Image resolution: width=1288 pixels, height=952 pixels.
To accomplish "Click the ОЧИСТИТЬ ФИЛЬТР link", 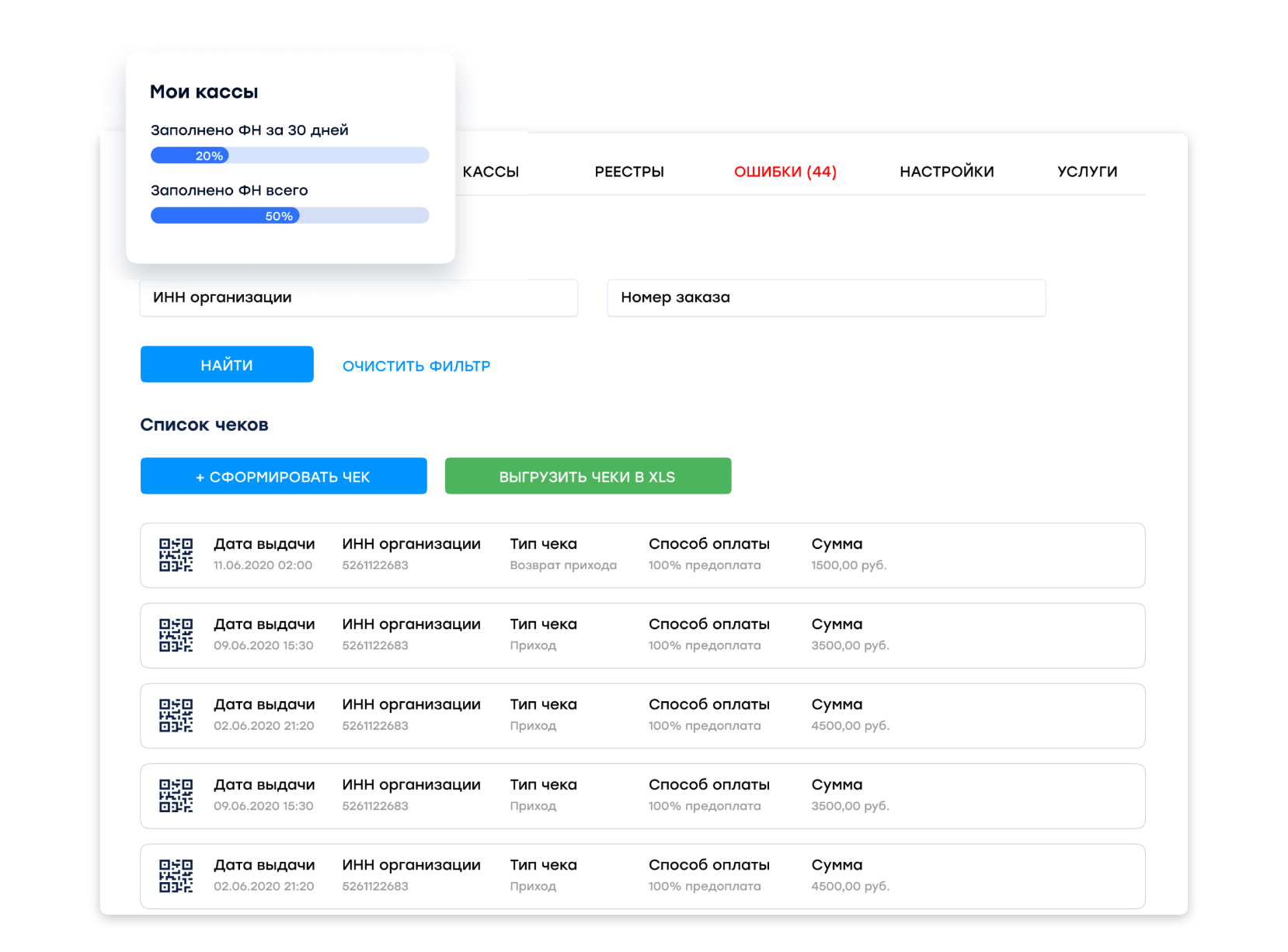I will [x=416, y=366].
